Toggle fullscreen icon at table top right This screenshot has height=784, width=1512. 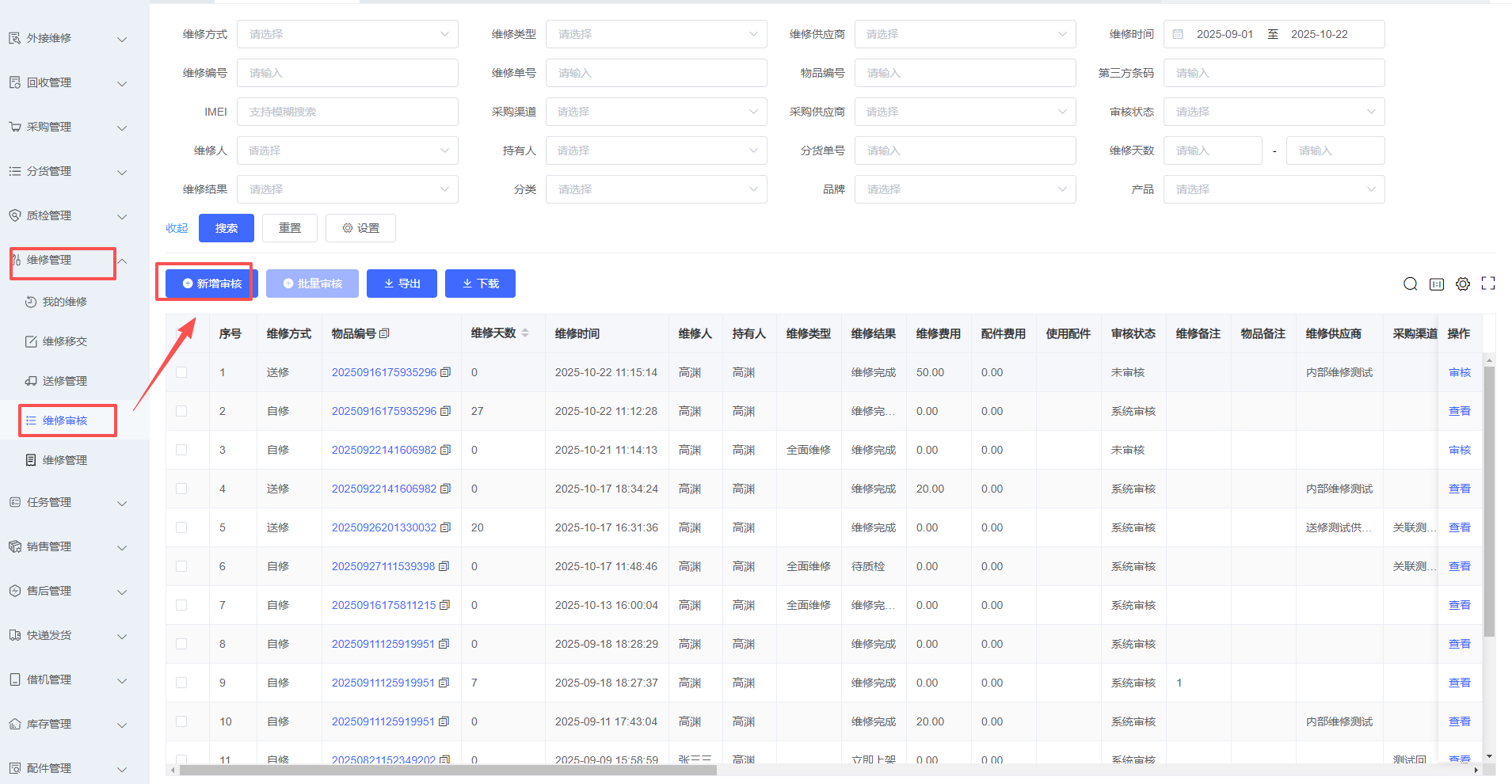1488,284
